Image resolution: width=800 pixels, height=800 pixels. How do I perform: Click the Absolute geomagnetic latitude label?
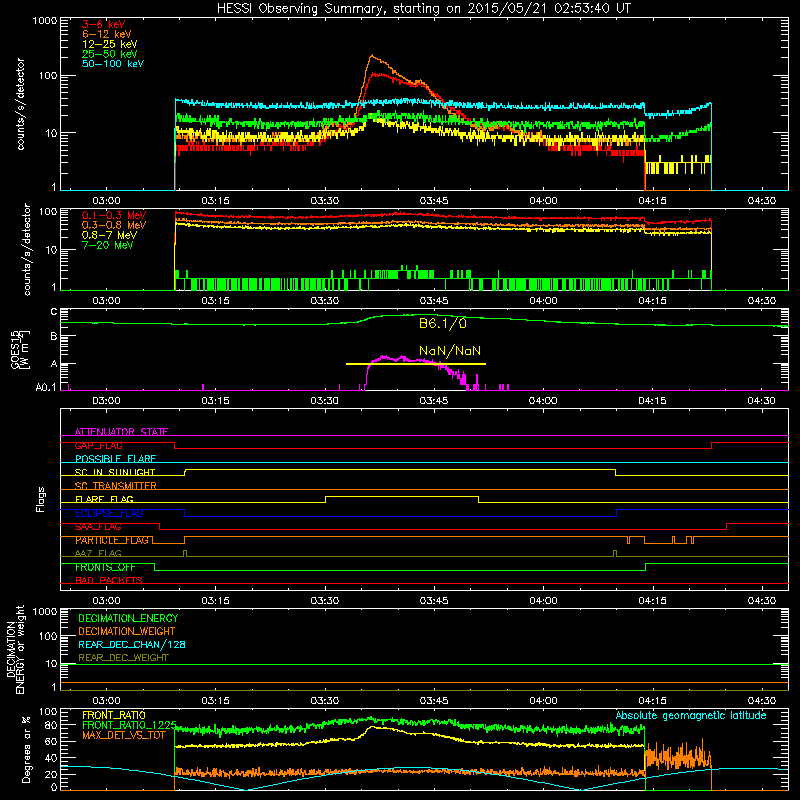coord(691,716)
